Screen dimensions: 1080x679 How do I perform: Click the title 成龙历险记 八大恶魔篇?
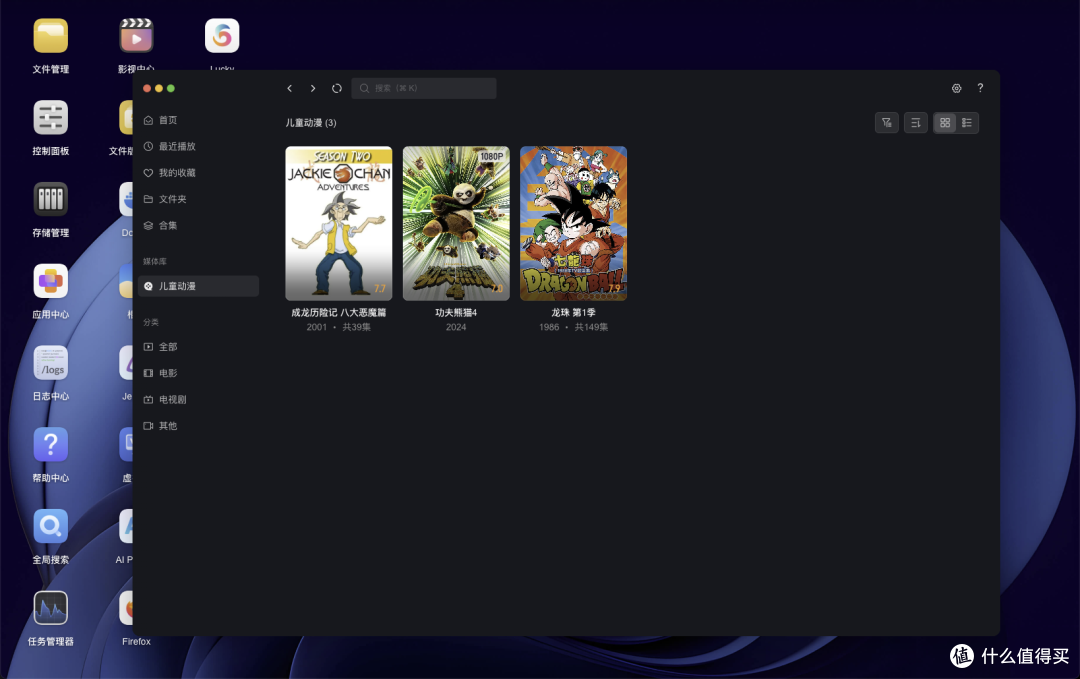point(339,313)
